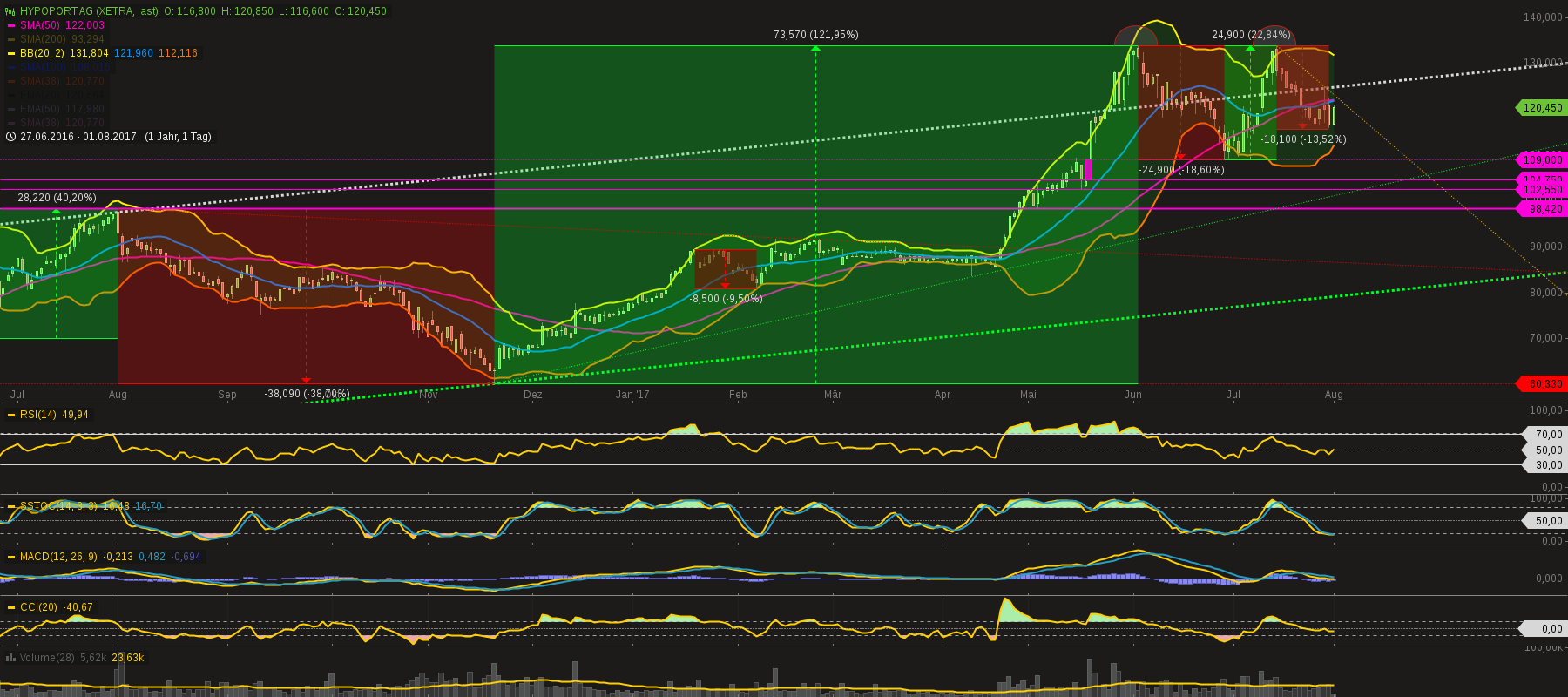Click the Sep time axis label

[x=227, y=395]
